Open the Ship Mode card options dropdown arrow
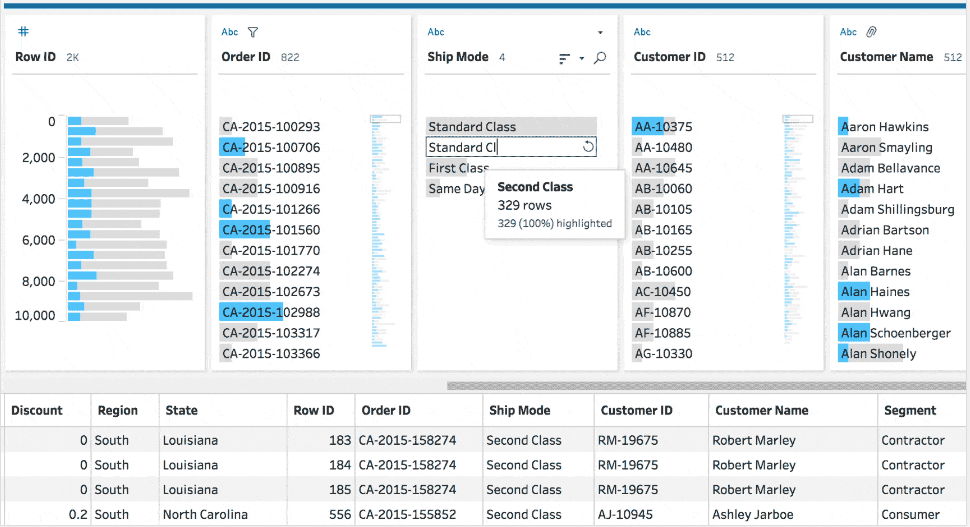Image resolution: width=970 pixels, height=527 pixels. point(600,32)
